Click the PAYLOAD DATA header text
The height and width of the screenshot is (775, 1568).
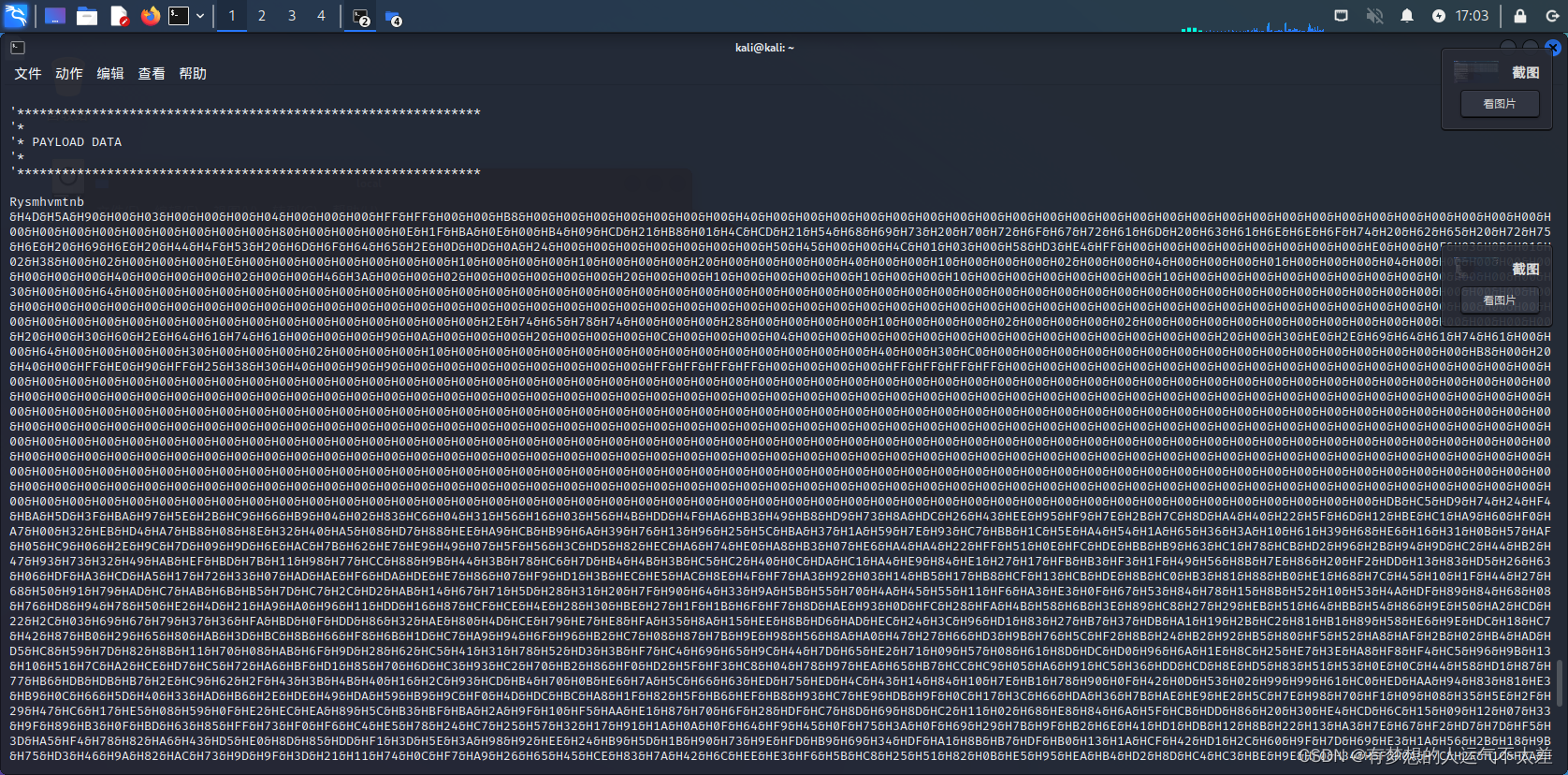(x=77, y=142)
